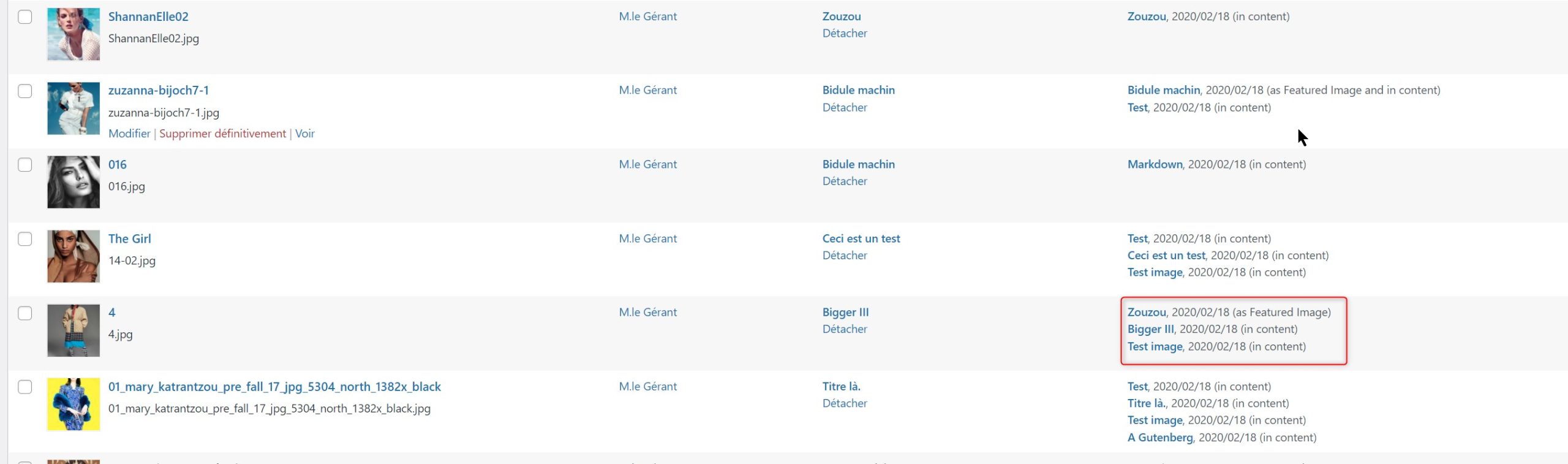1568x464 pixels.
Task: Open the 4.jpg thumbnail image
Action: (73, 330)
